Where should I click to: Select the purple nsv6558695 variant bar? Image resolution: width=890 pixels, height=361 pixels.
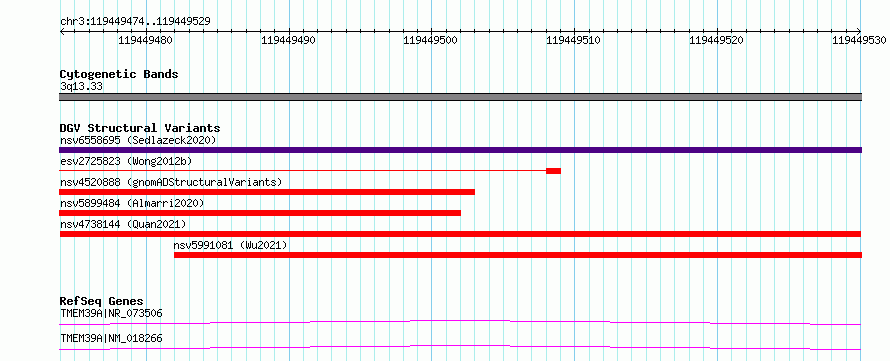point(460,150)
